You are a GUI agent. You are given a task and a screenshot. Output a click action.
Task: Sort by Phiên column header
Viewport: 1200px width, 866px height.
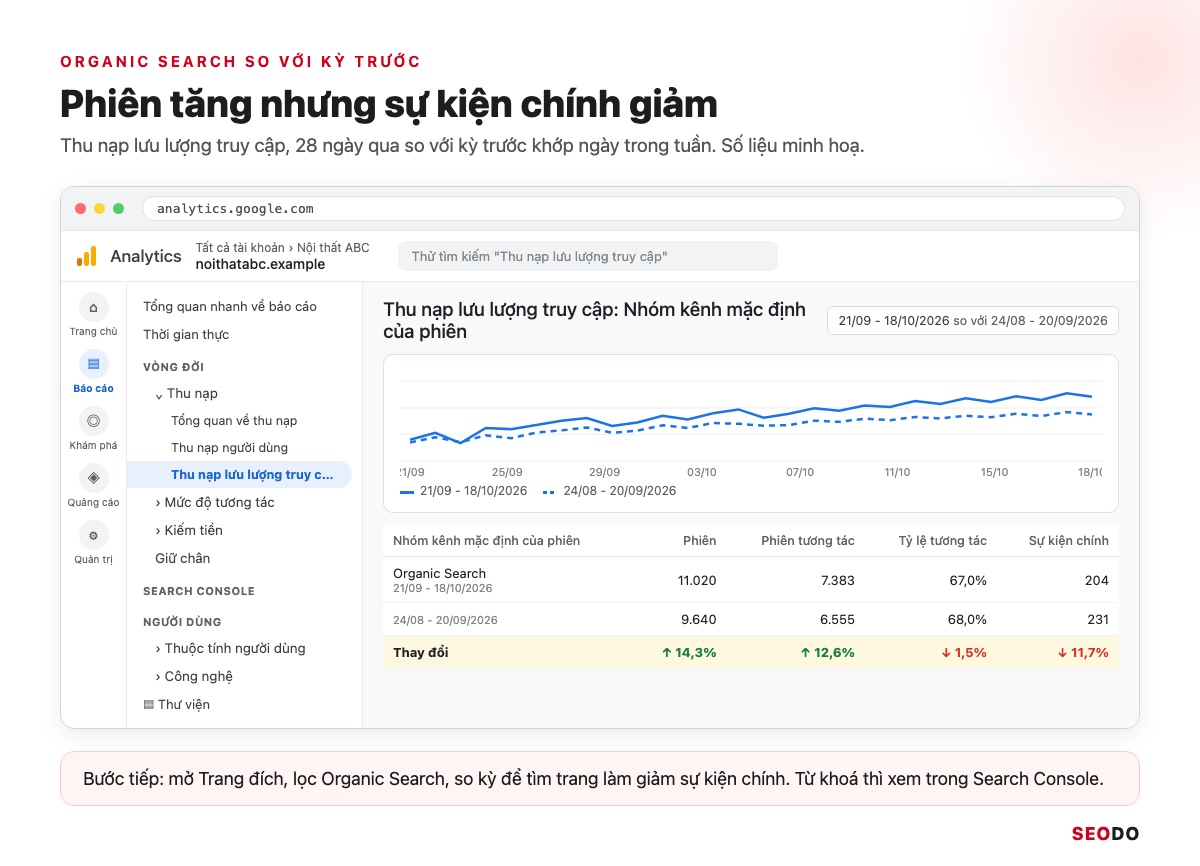pos(700,540)
